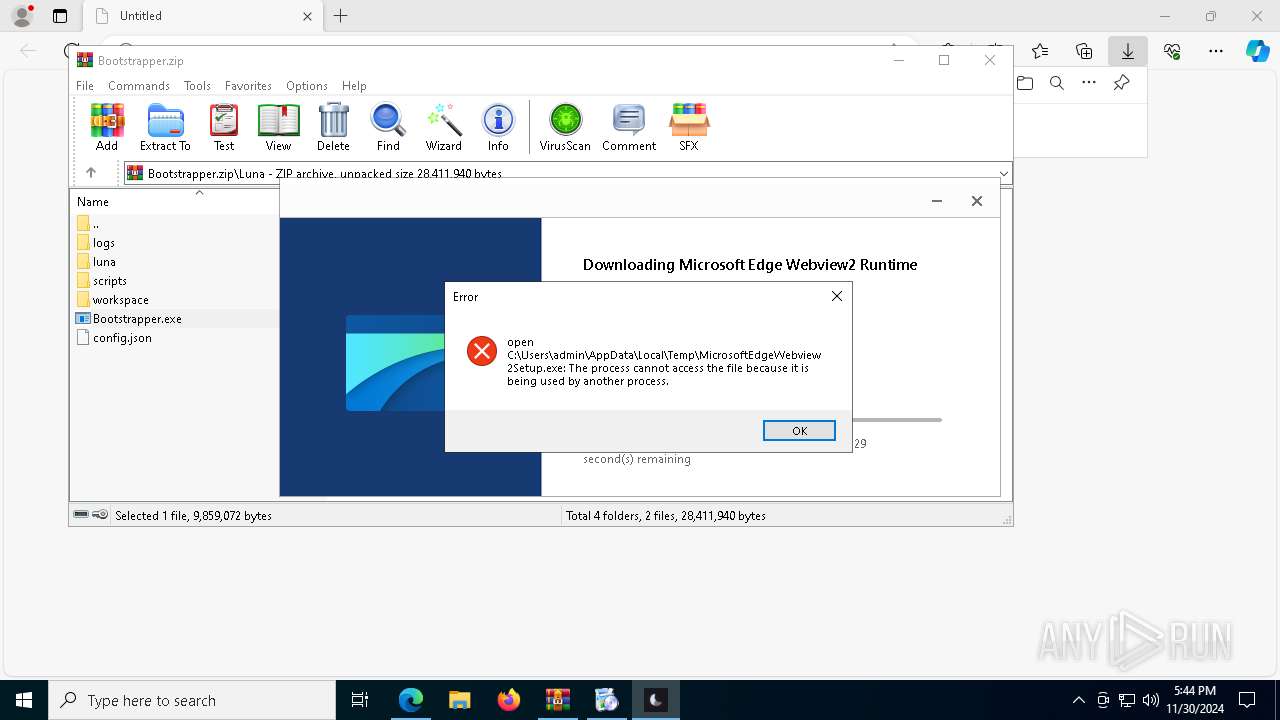Click the error message text 'open C:\Users\admin...'

(x=664, y=361)
